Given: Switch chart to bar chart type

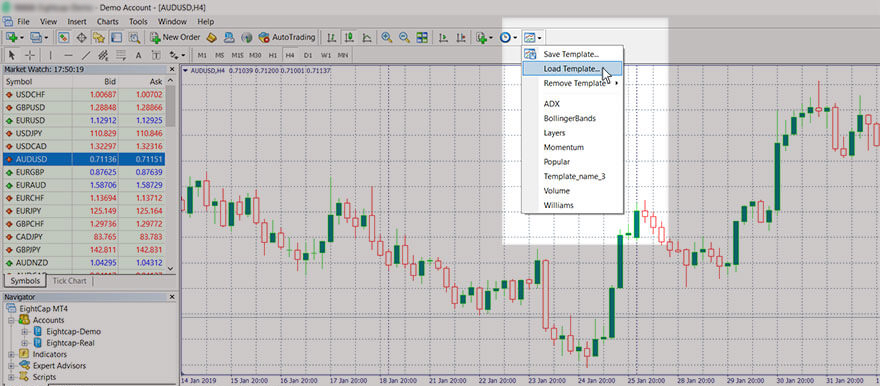Looking at the screenshot, I should tap(332, 38).
